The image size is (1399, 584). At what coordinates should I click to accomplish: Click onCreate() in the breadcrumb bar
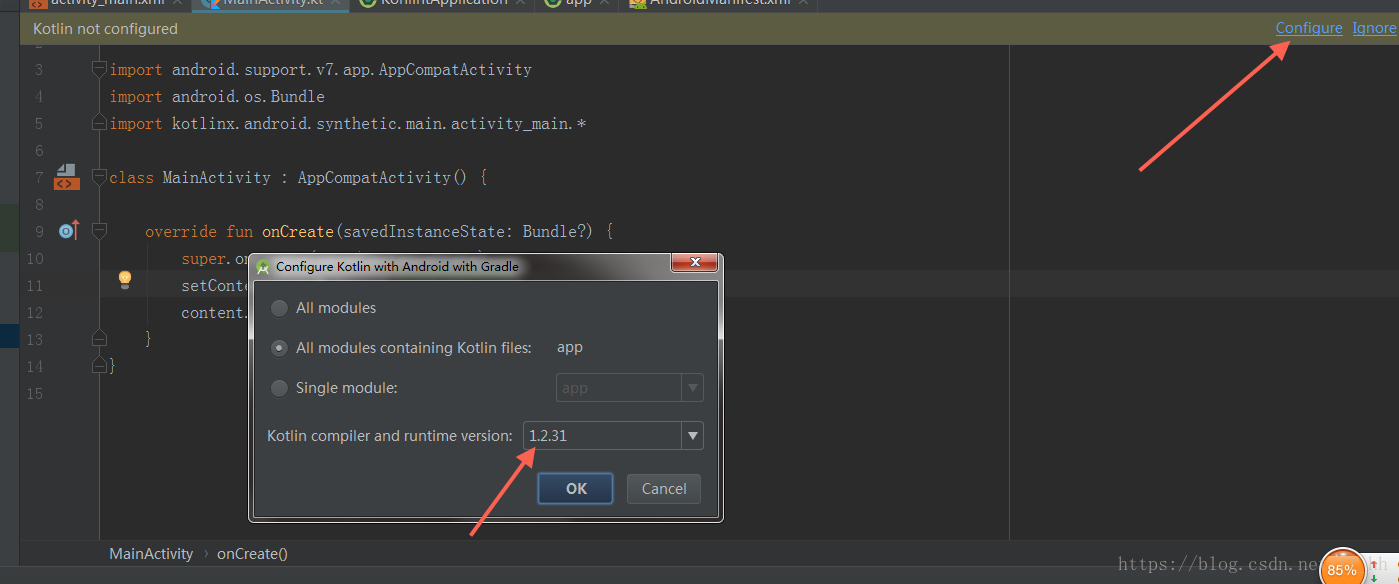click(252, 553)
